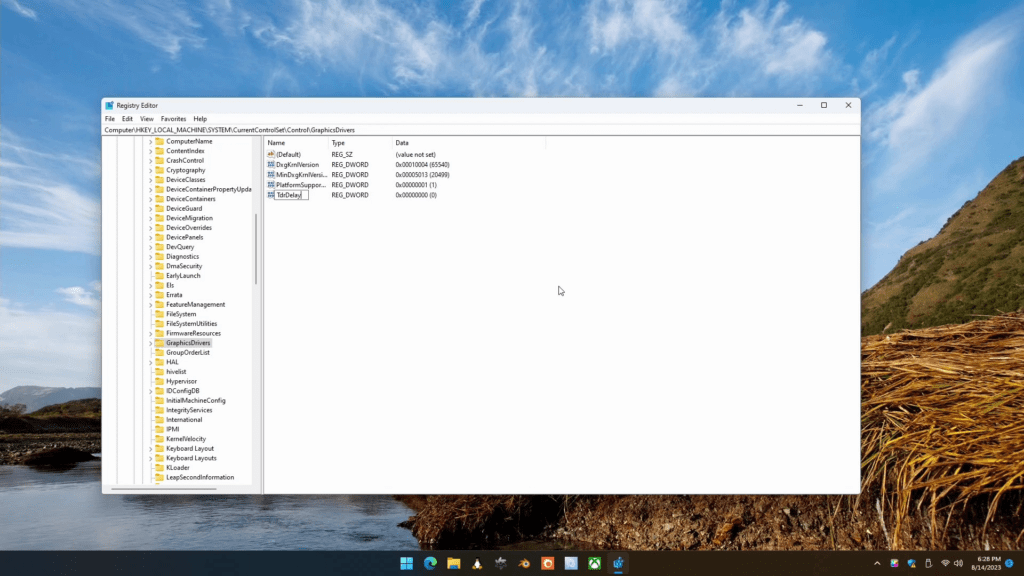The image size is (1024, 576).
Task: Select the IntegrityServices tree key
Action: tap(189, 410)
